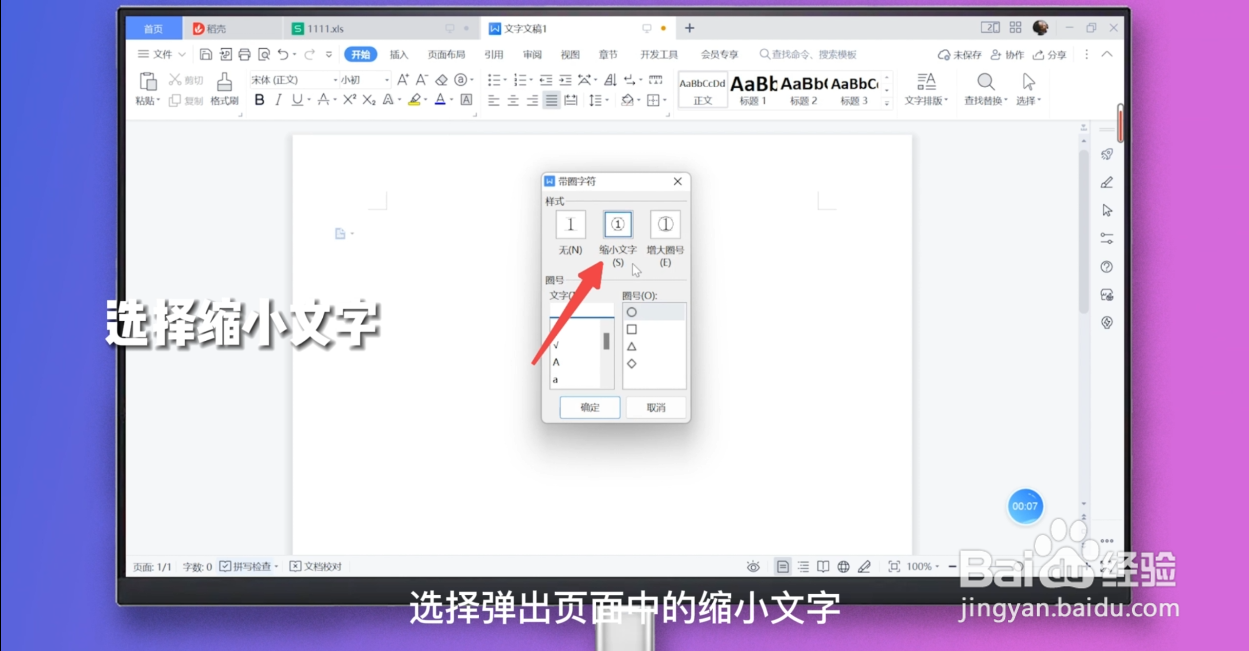Screen dimensions: 1249x651
Task: Click the eye protection mode icon in status bar
Action: (x=753, y=567)
